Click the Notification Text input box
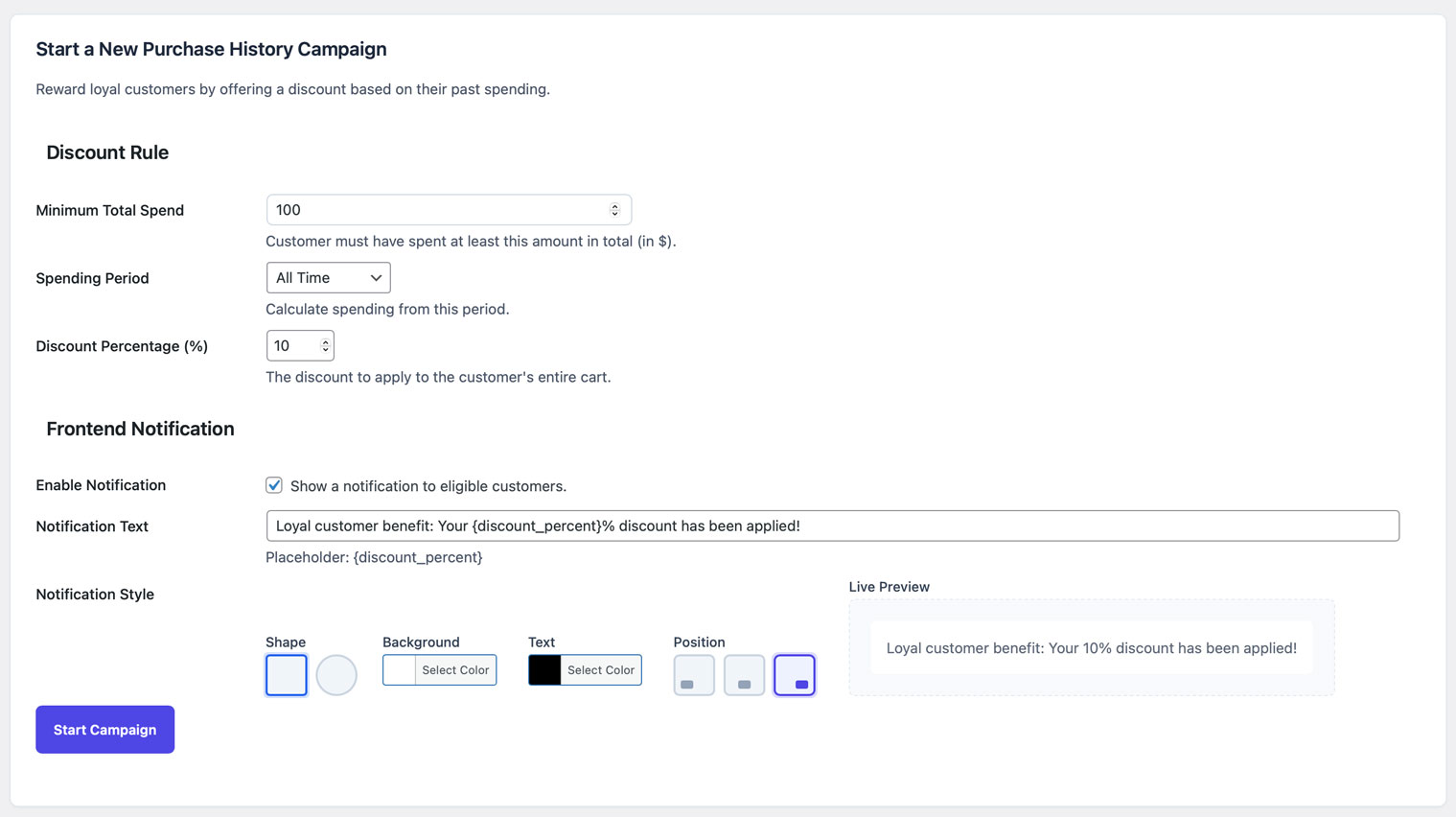Viewport: 1456px width, 817px height. pos(832,525)
